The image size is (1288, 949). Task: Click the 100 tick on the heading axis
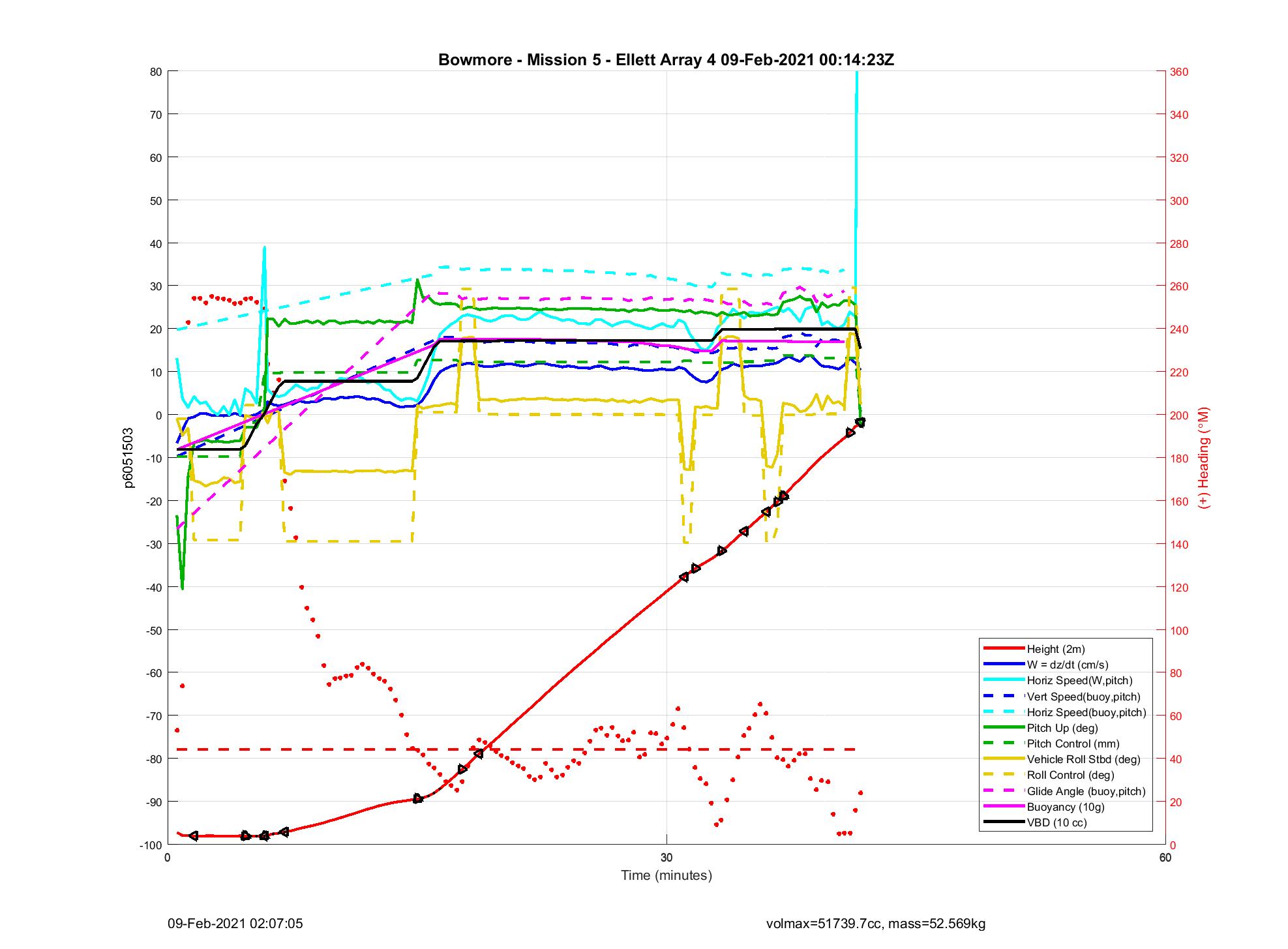pos(1180,631)
